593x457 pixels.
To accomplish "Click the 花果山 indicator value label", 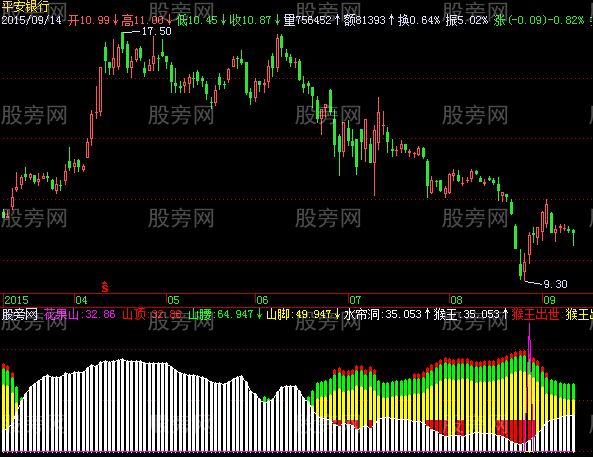I will pos(79,314).
